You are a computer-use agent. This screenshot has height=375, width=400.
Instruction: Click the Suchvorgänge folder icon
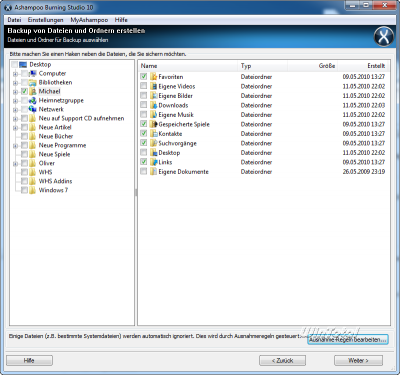[x=153, y=143]
